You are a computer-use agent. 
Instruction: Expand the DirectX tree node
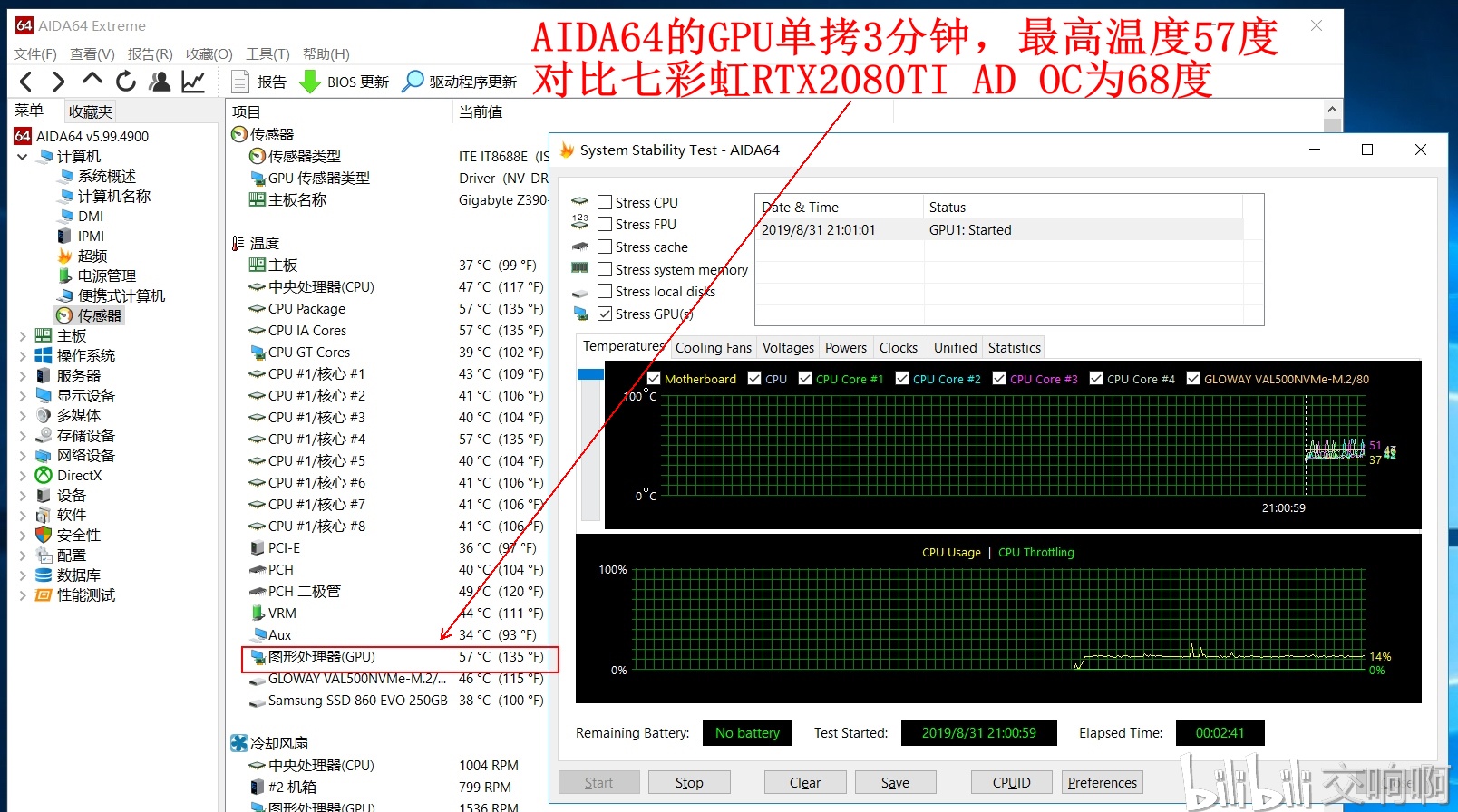pos(23,475)
